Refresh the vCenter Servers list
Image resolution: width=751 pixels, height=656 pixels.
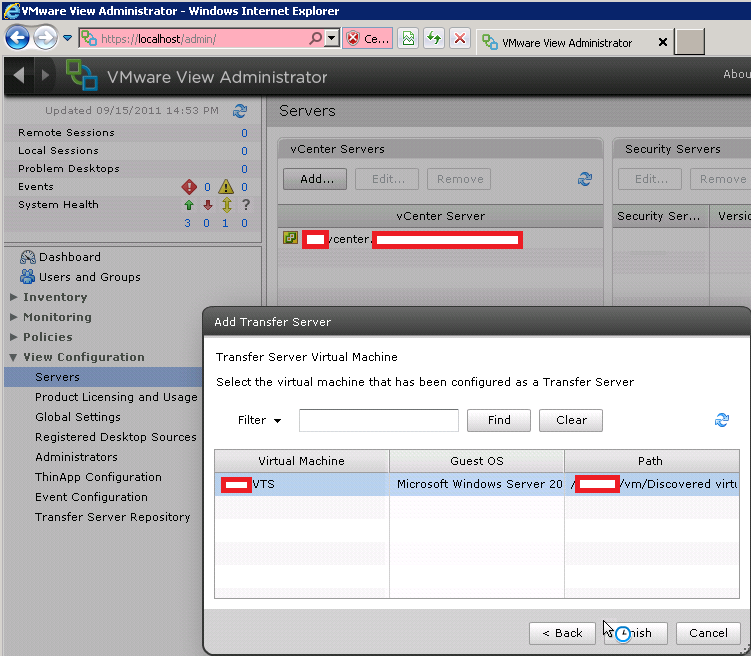pos(585,179)
